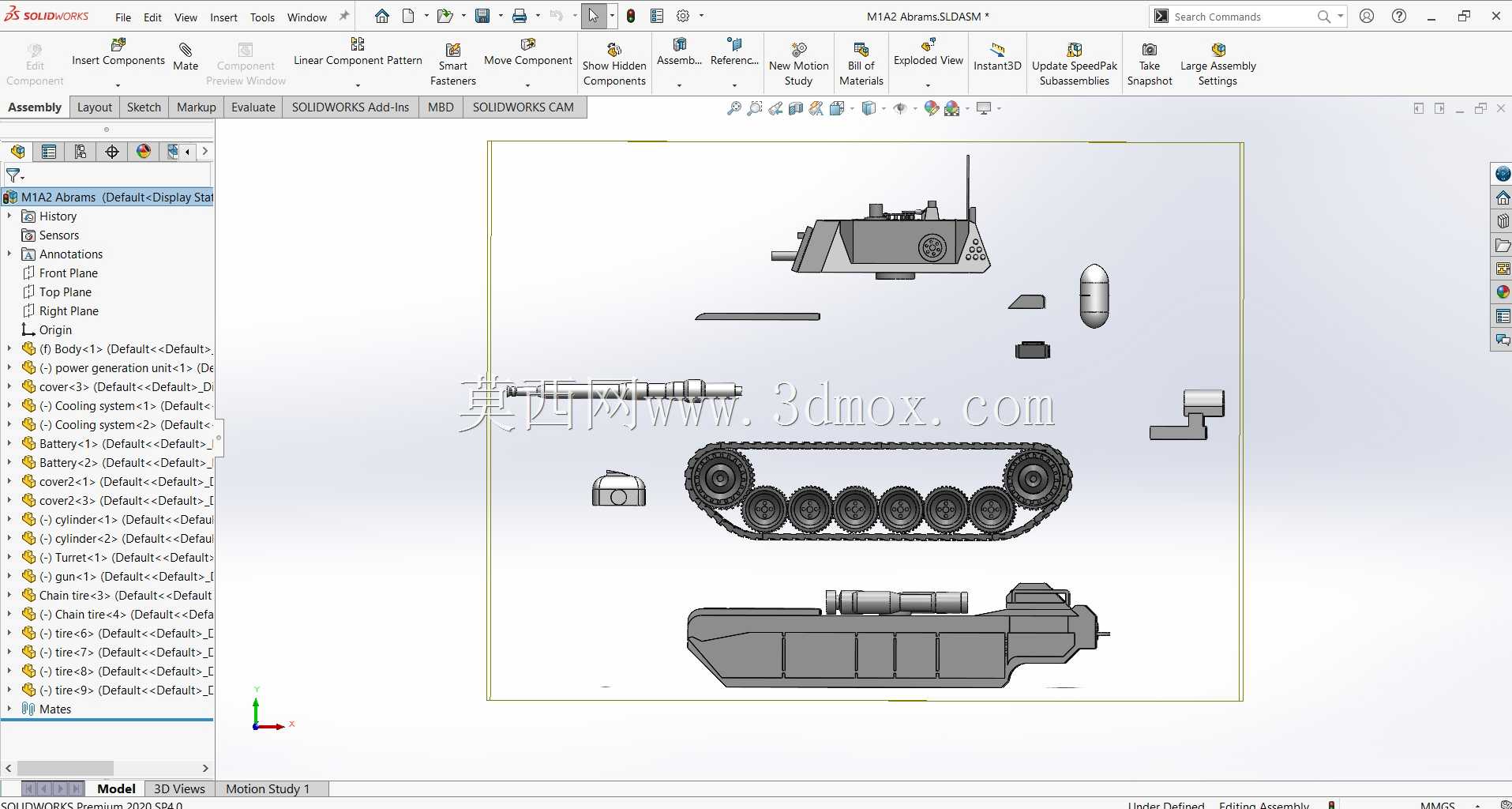Open the Section View tool

point(796,108)
